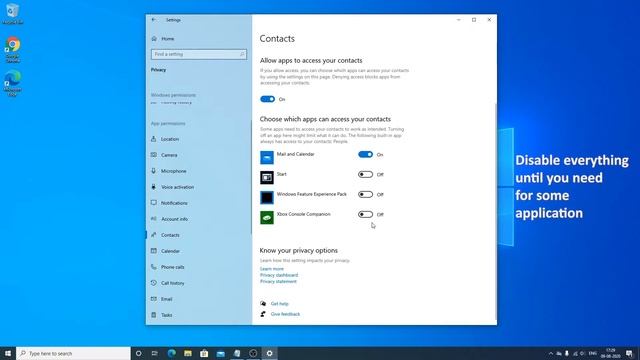Viewport: 640px width, 360px height.
Task: Open Google Chrome desktop shortcut
Action: pos(13,50)
